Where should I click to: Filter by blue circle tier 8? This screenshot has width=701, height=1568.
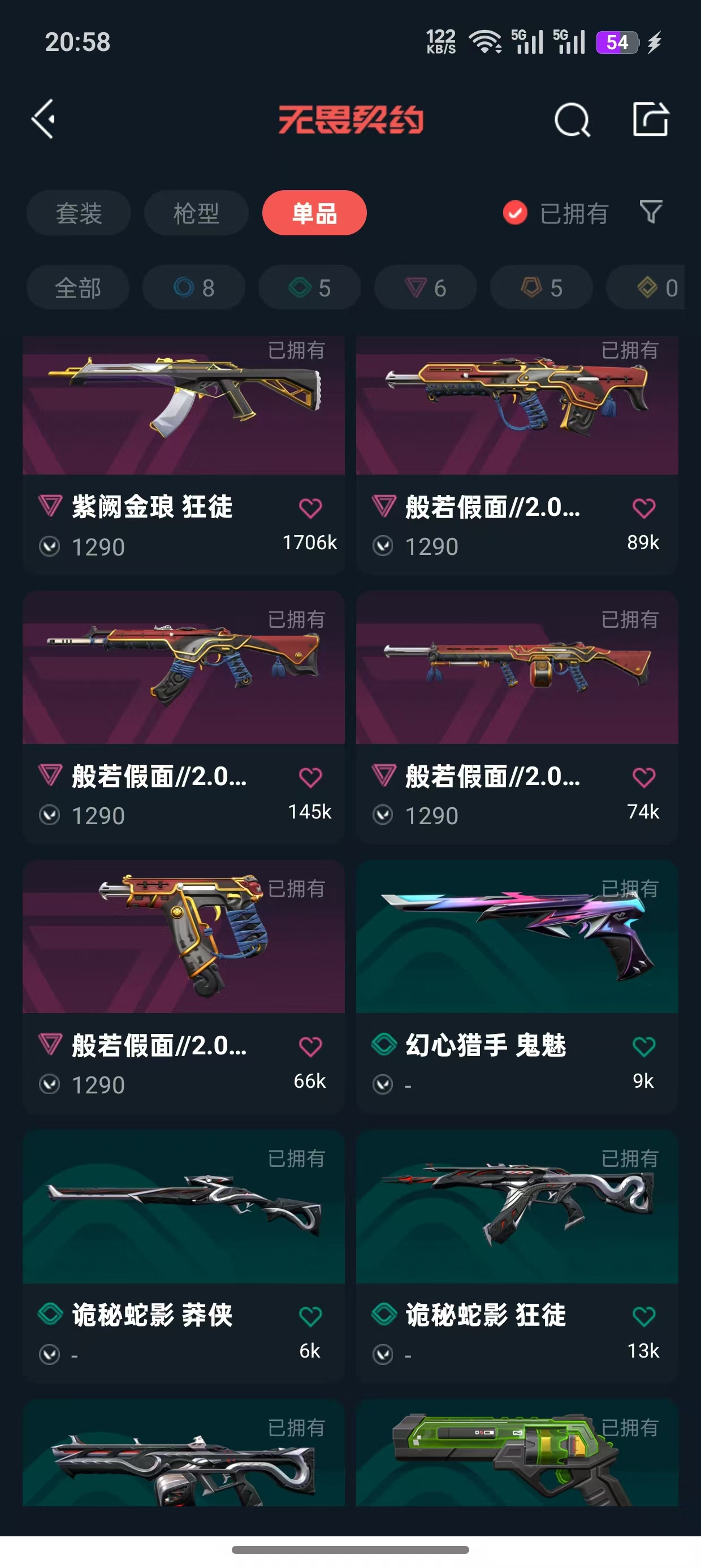pos(193,287)
